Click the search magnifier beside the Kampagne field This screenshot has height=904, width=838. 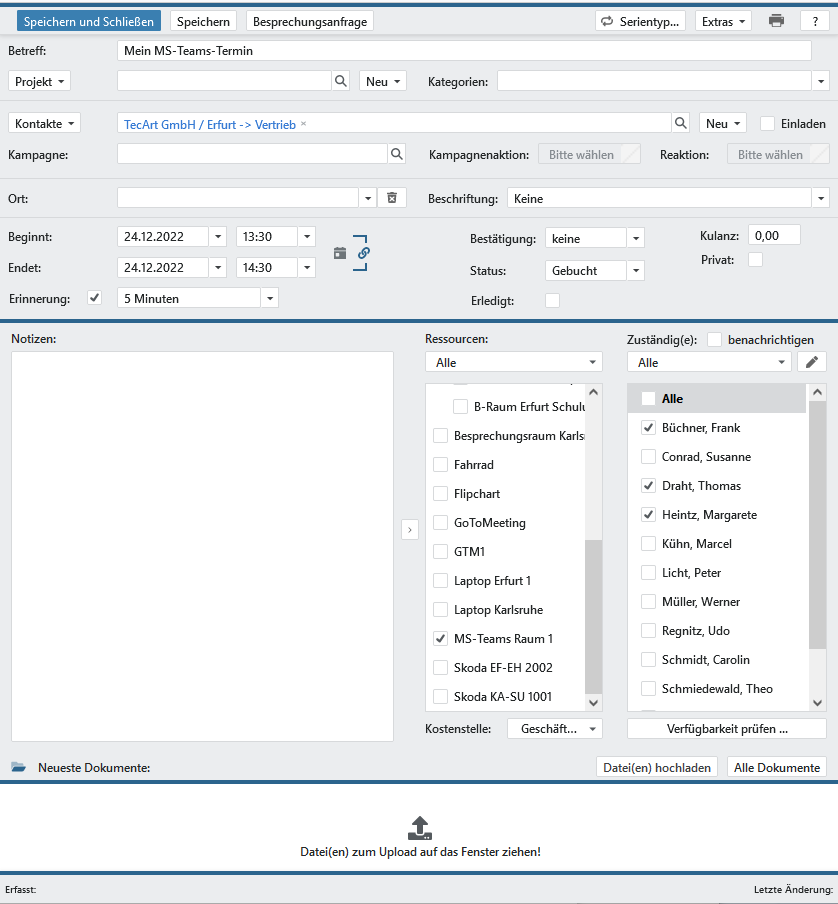[x=397, y=154]
